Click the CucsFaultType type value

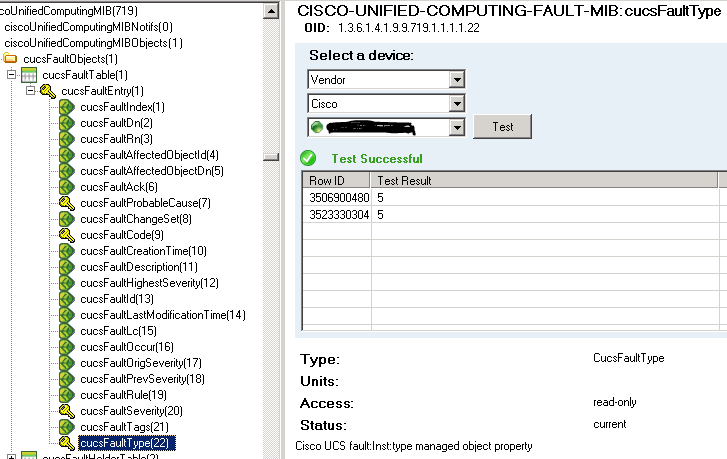[629, 358]
